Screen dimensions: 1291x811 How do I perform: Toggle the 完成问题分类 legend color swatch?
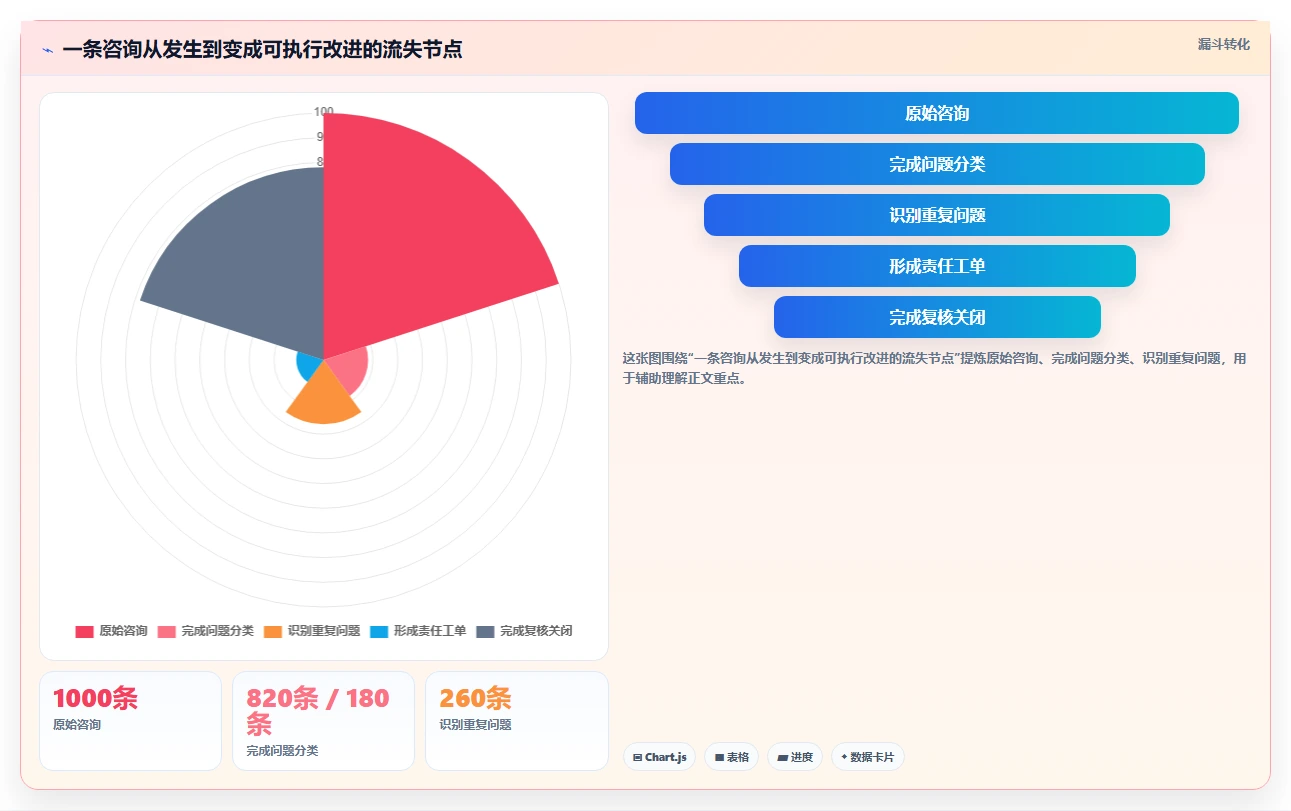(x=167, y=631)
